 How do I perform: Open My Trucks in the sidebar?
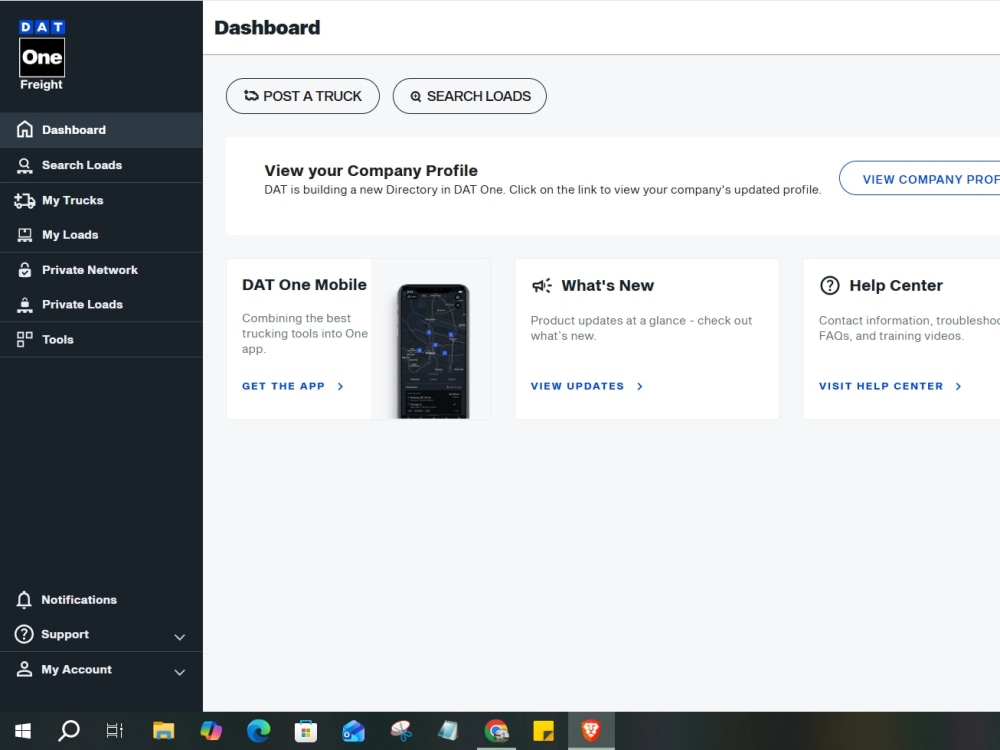101,200
